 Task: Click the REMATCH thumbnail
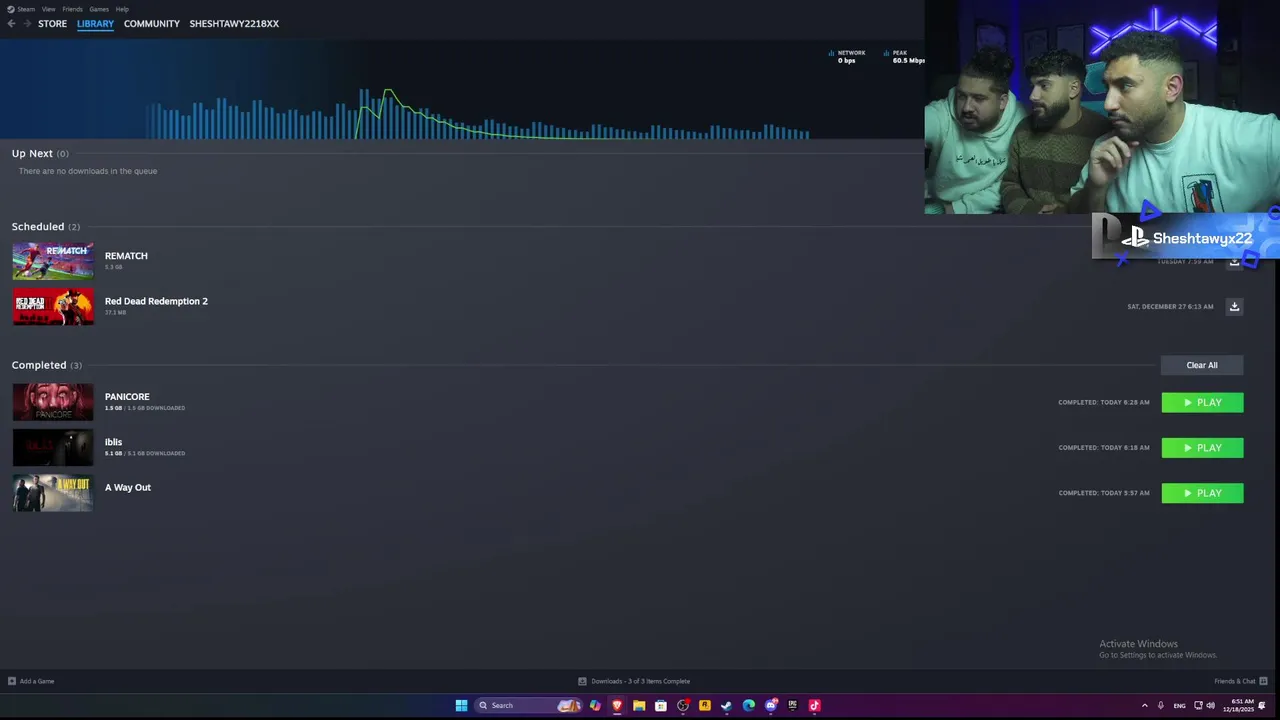pyautogui.click(x=53, y=261)
